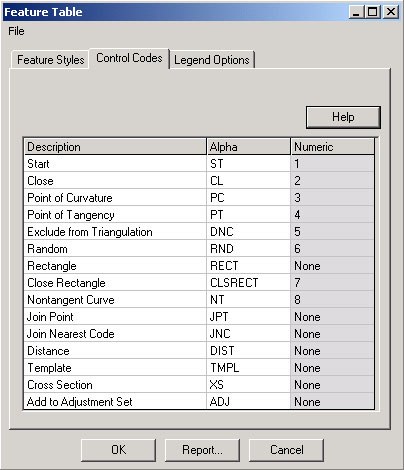
Task: Select the Description column header
Action: (115, 147)
